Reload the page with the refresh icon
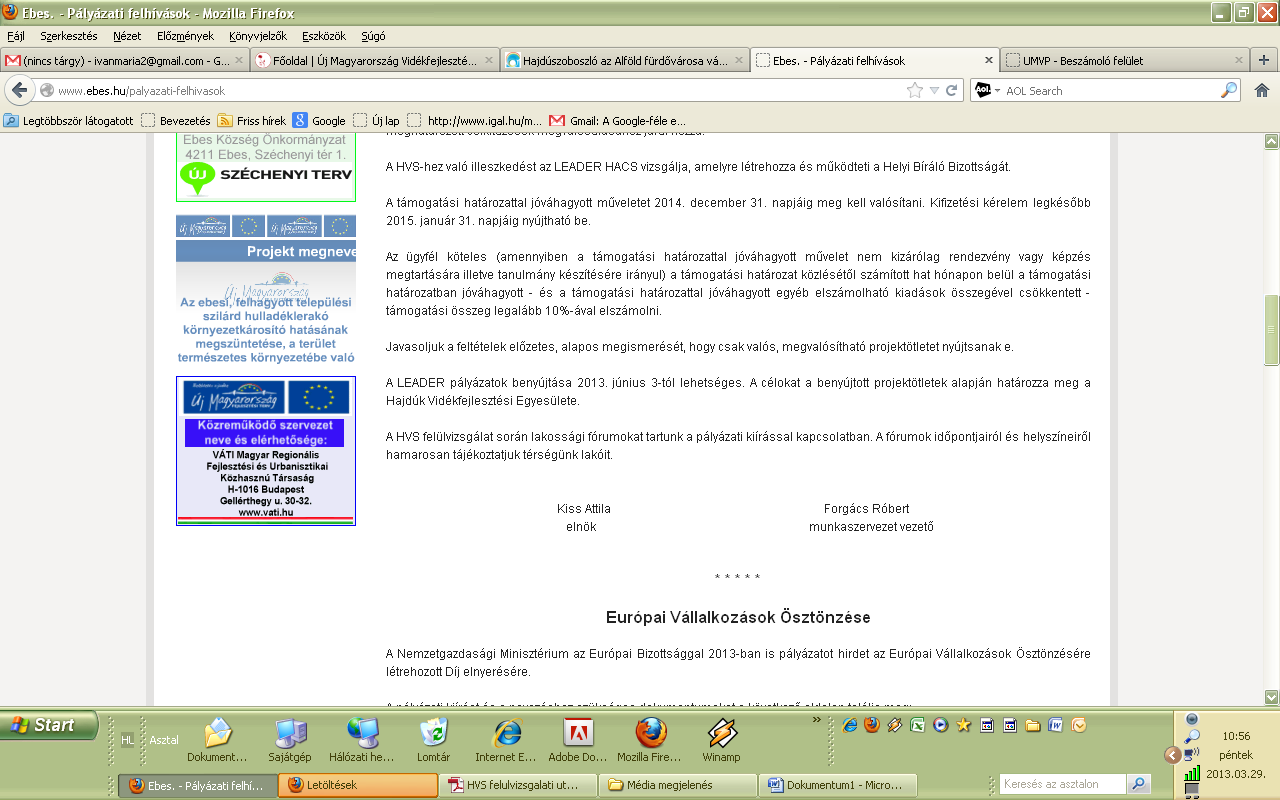The height and width of the screenshot is (800, 1280). coord(952,91)
